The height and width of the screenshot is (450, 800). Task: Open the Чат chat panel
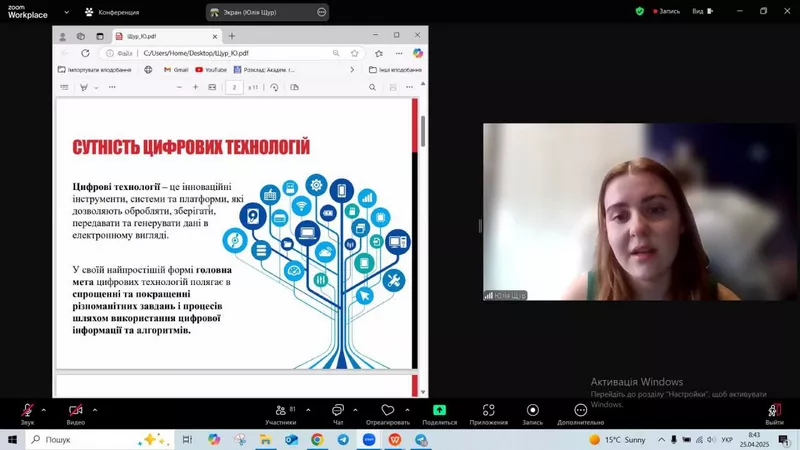[x=338, y=414]
